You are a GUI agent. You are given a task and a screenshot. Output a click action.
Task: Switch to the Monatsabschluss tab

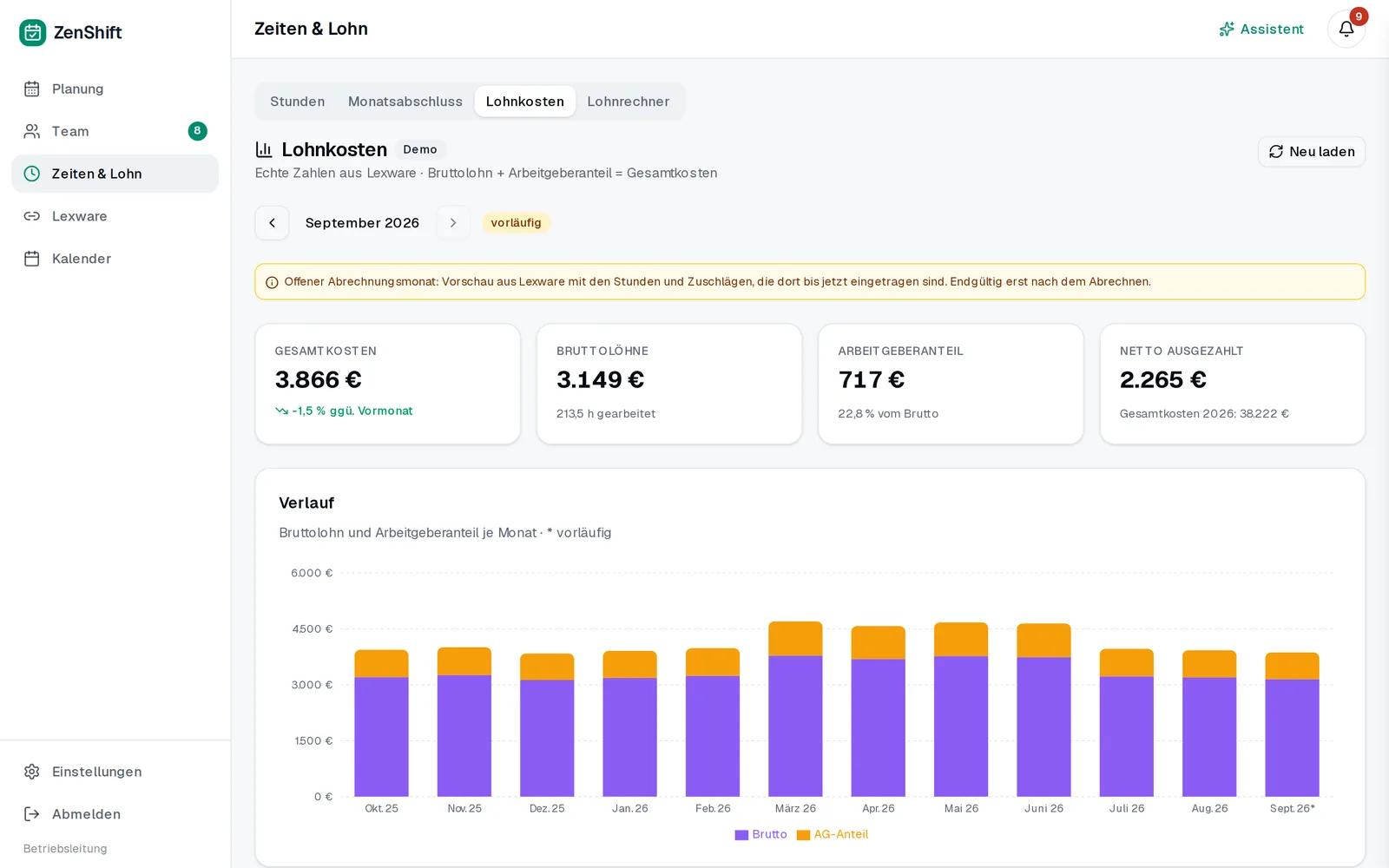coord(405,102)
